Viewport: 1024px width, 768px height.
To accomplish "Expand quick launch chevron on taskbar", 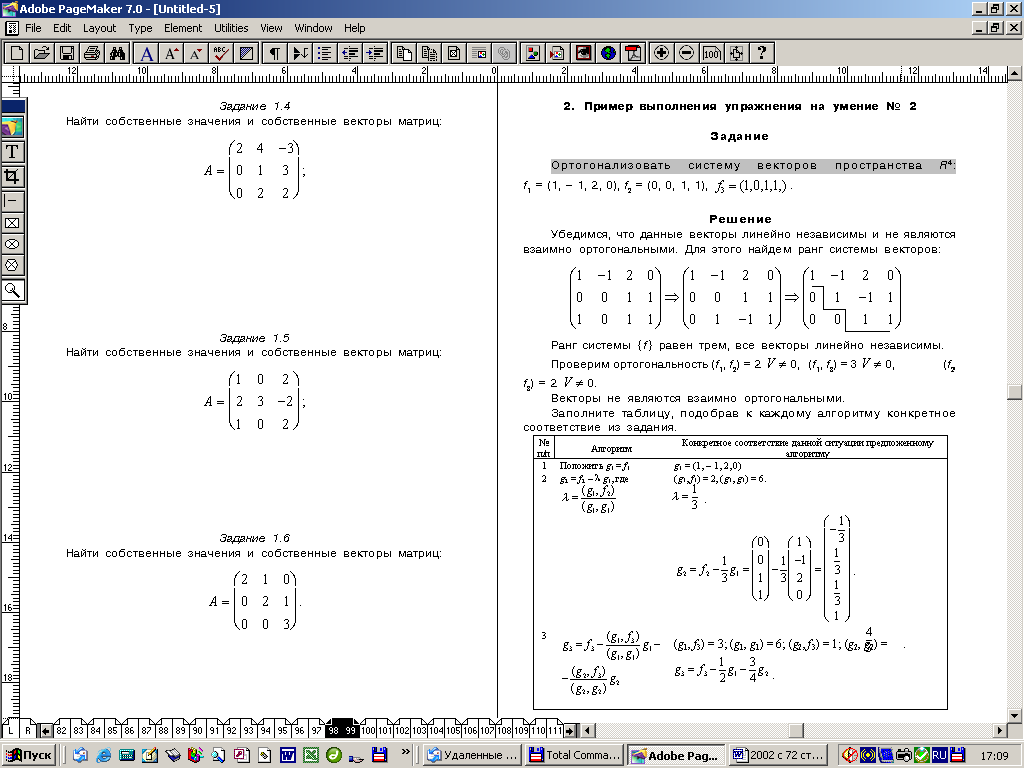I will (405, 752).
